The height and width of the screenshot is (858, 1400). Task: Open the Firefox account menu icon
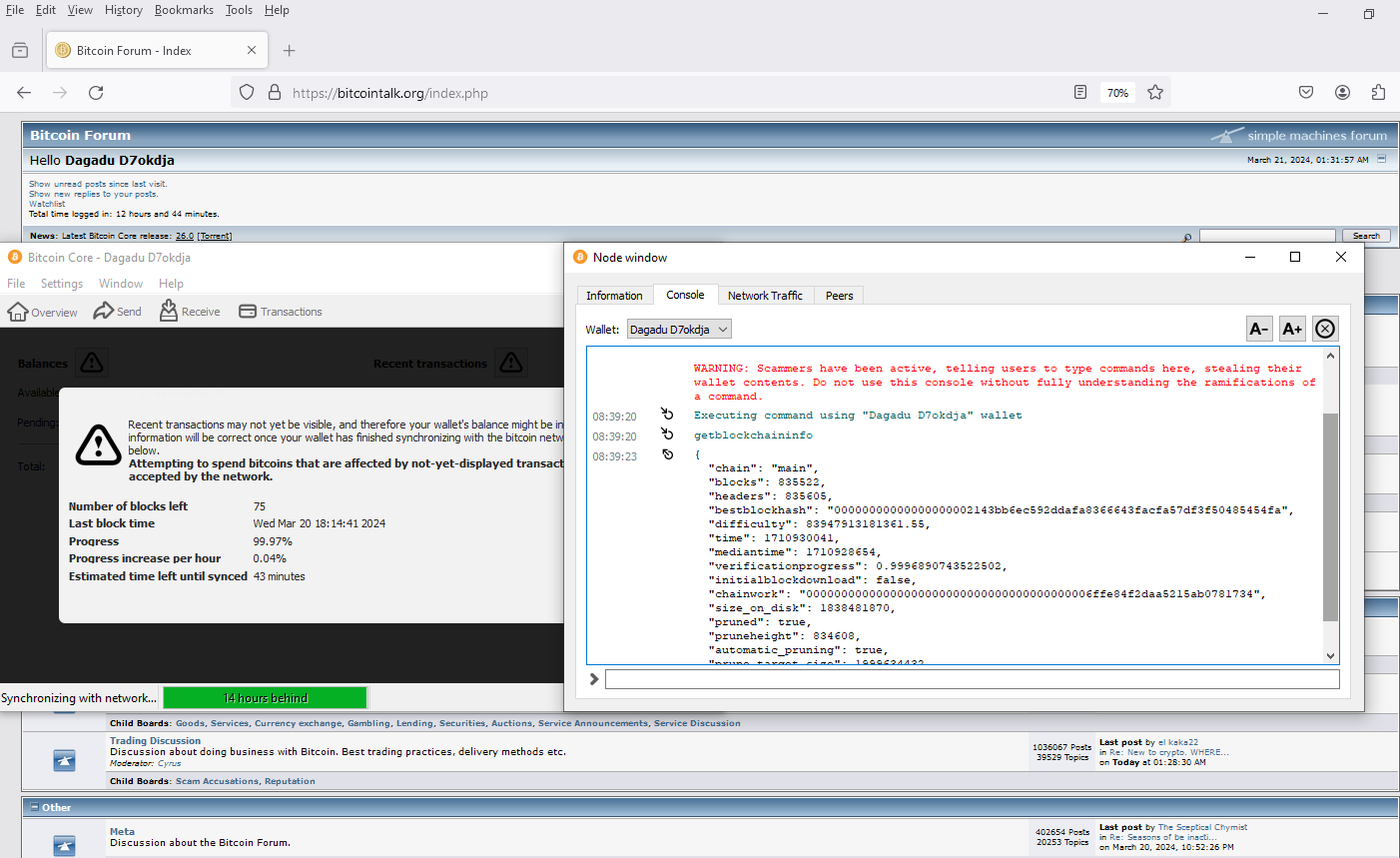point(1342,92)
